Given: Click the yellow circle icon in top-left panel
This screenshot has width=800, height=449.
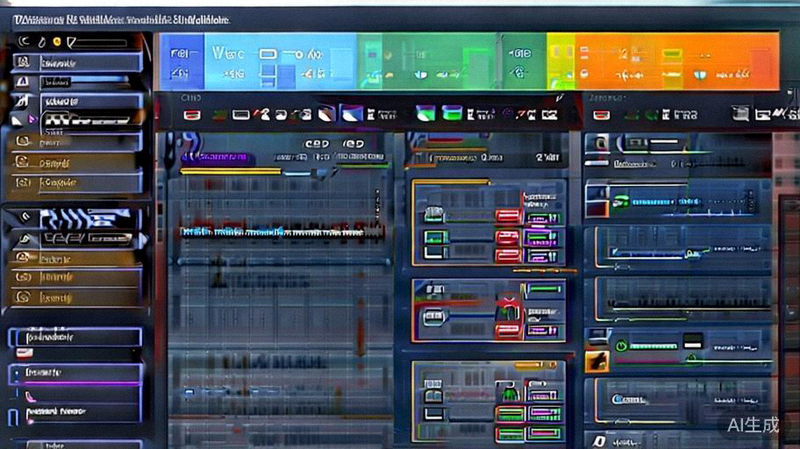Looking at the screenshot, I should pos(57,42).
